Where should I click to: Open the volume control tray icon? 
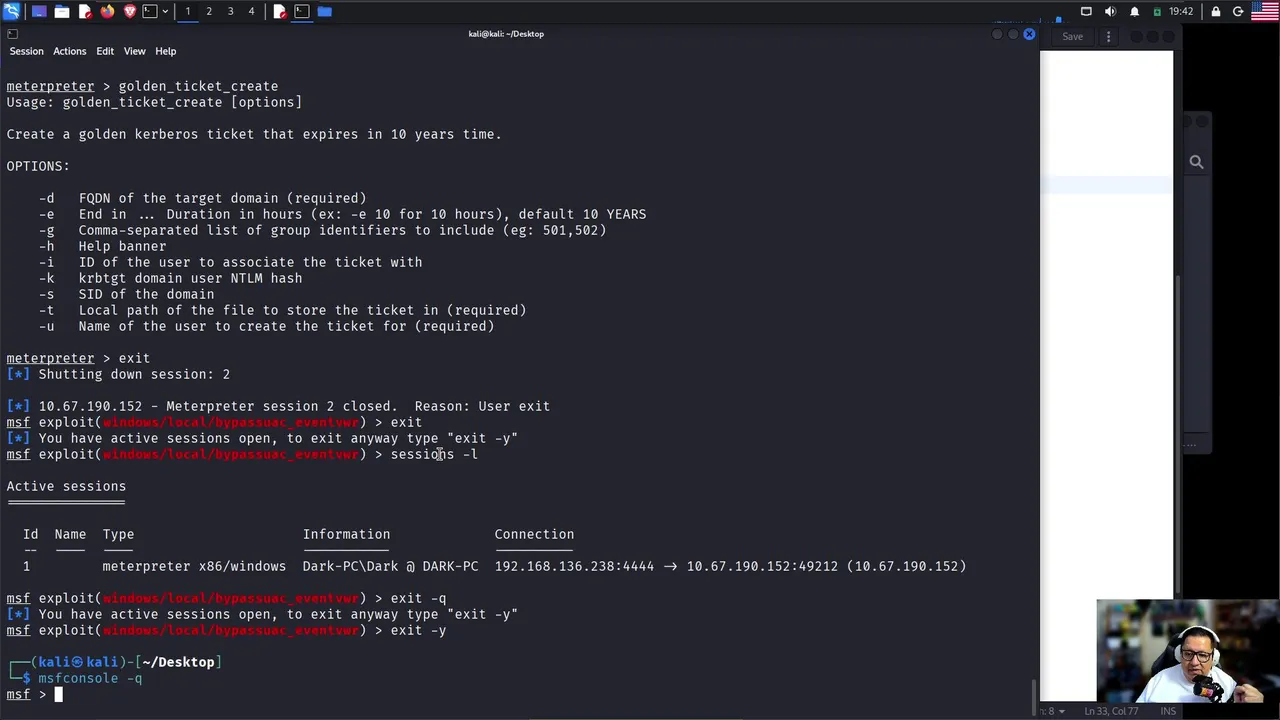click(1110, 11)
